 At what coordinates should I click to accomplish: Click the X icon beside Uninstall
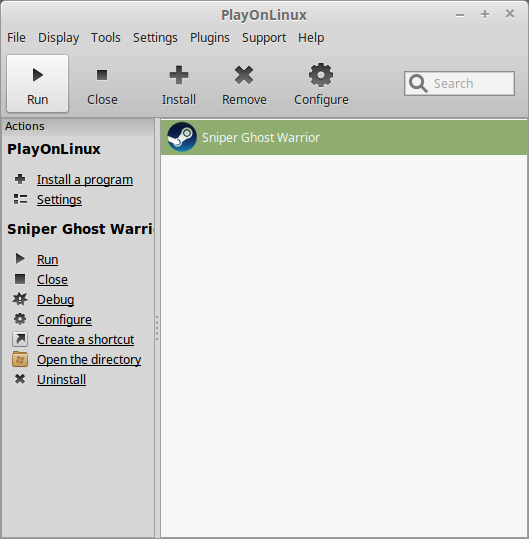point(20,379)
